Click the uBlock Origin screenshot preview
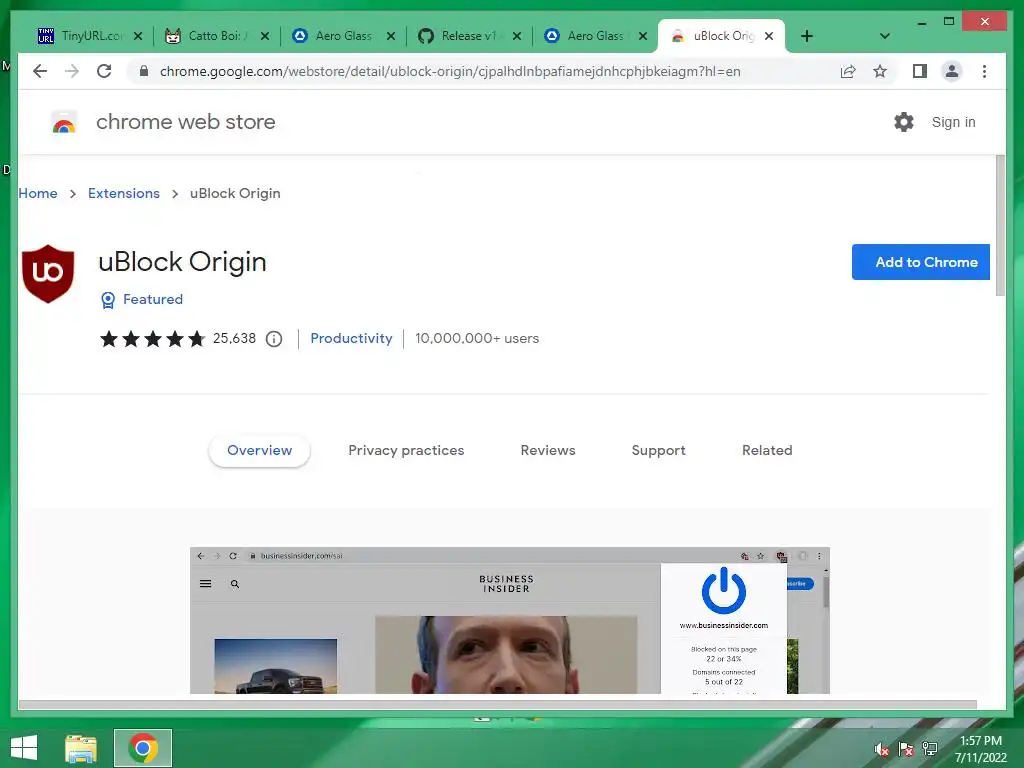This screenshot has width=1024, height=768. tap(509, 620)
